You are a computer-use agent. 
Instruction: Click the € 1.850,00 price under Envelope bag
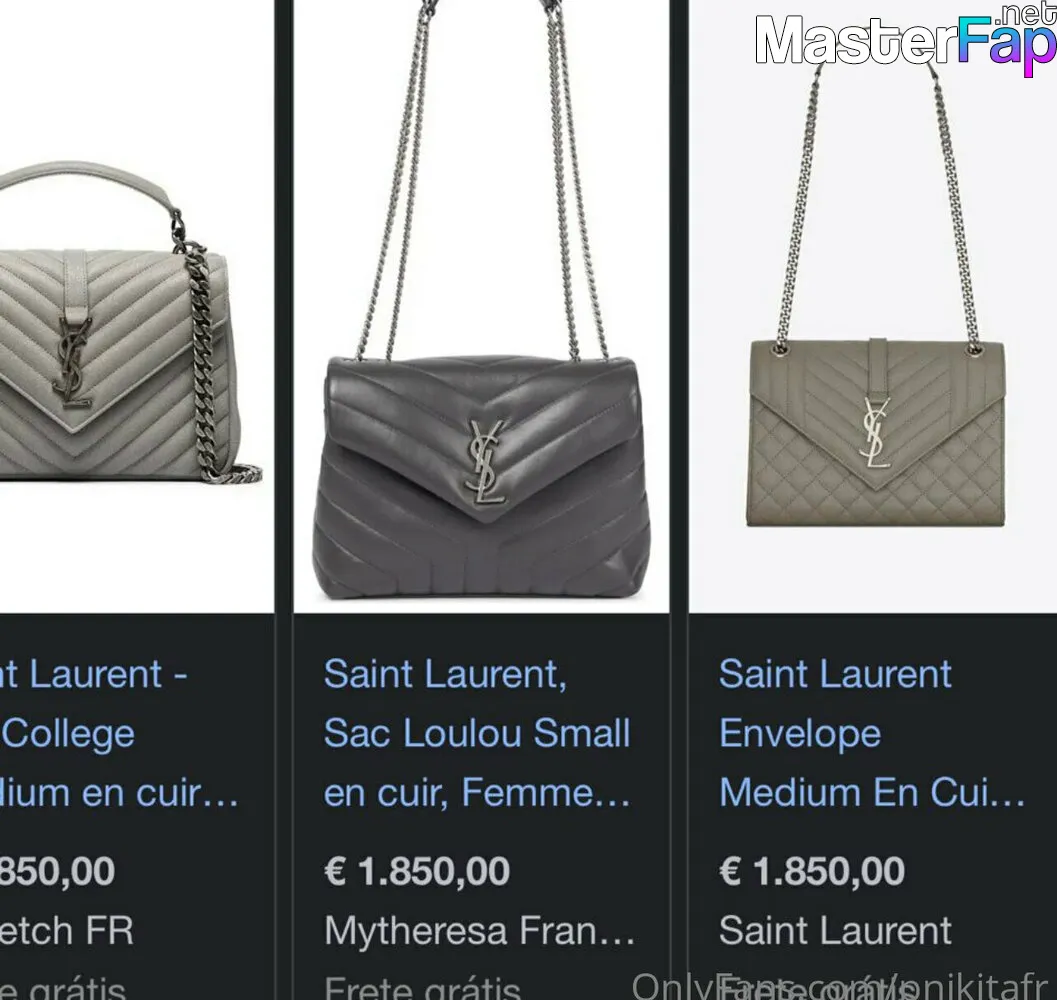pyautogui.click(x=812, y=871)
